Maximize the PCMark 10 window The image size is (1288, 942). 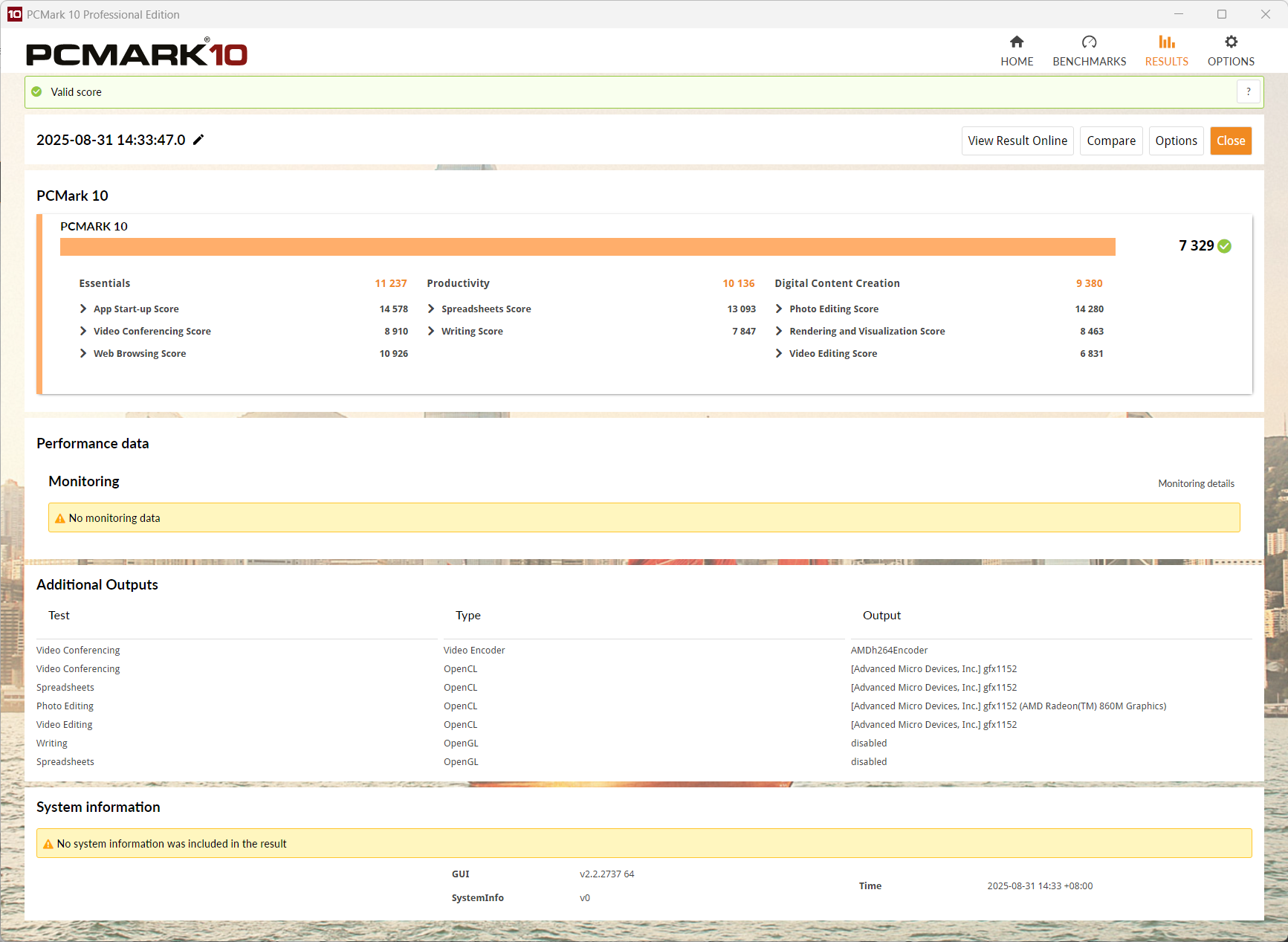coord(1222,14)
